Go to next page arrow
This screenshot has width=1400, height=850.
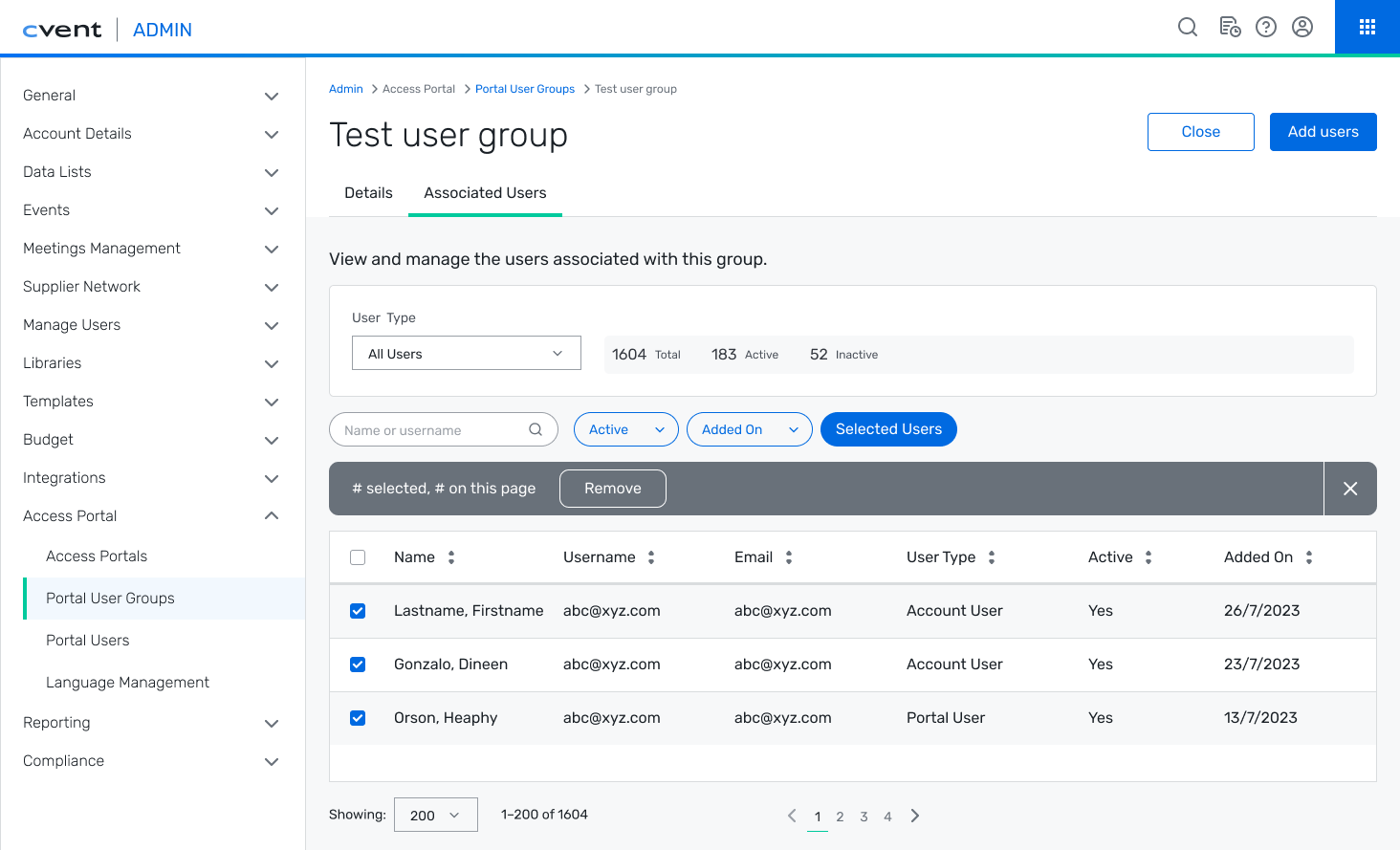tap(915, 816)
